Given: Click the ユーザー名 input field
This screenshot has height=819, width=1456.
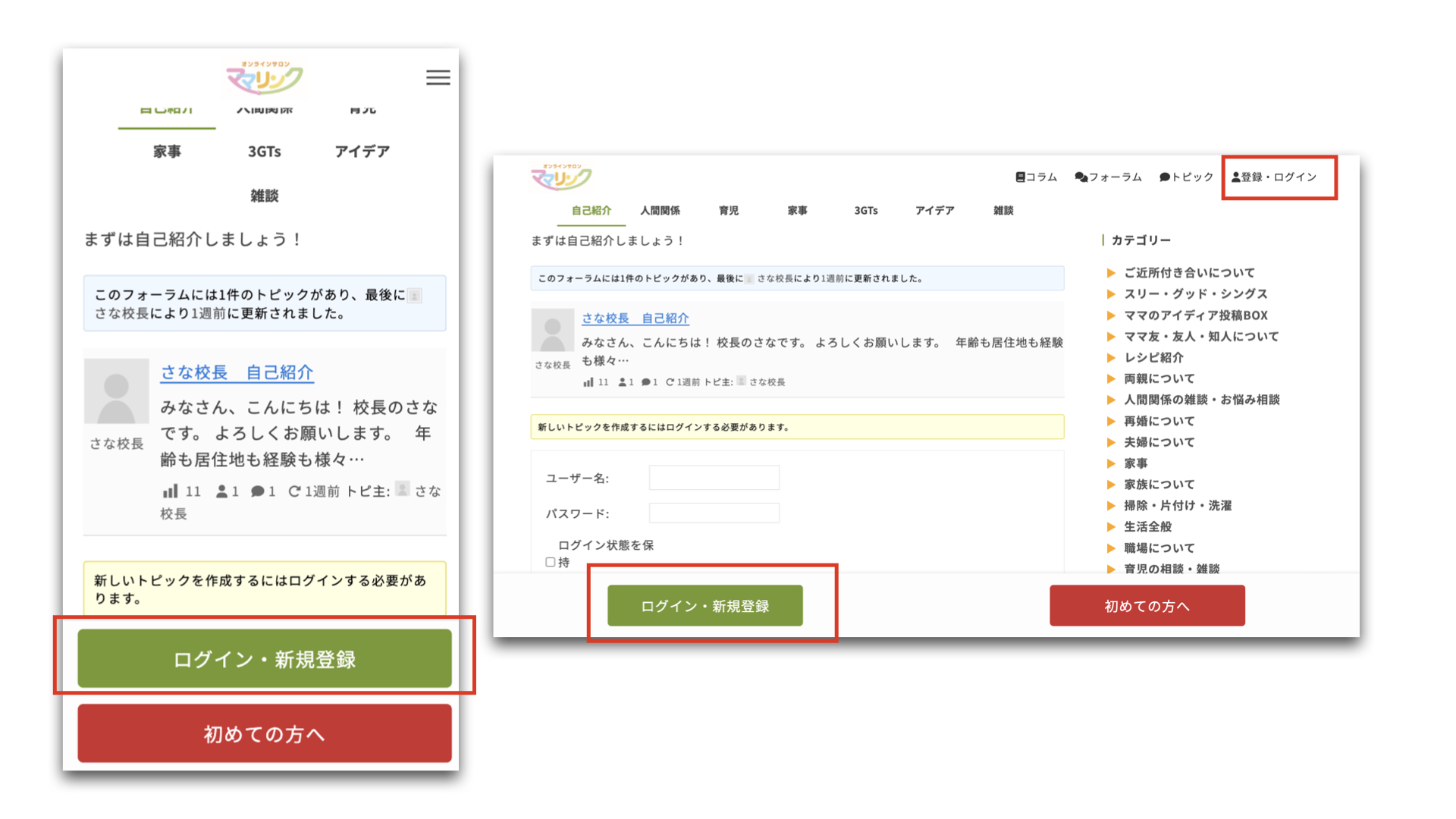Looking at the screenshot, I should coord(714,478).
